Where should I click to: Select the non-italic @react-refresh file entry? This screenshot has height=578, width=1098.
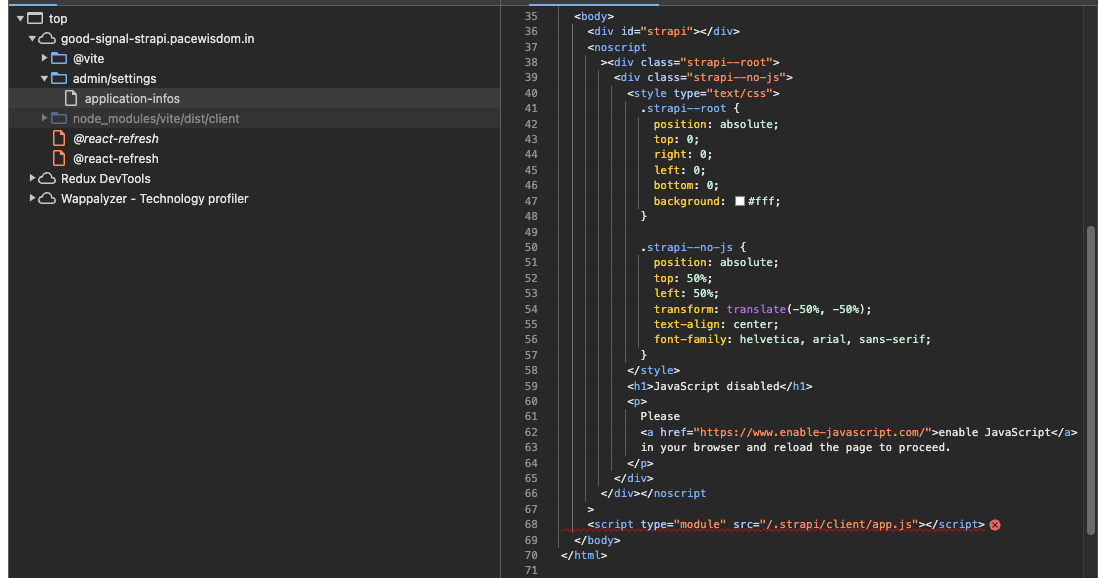pyautogui.click(x=115, y=159)
